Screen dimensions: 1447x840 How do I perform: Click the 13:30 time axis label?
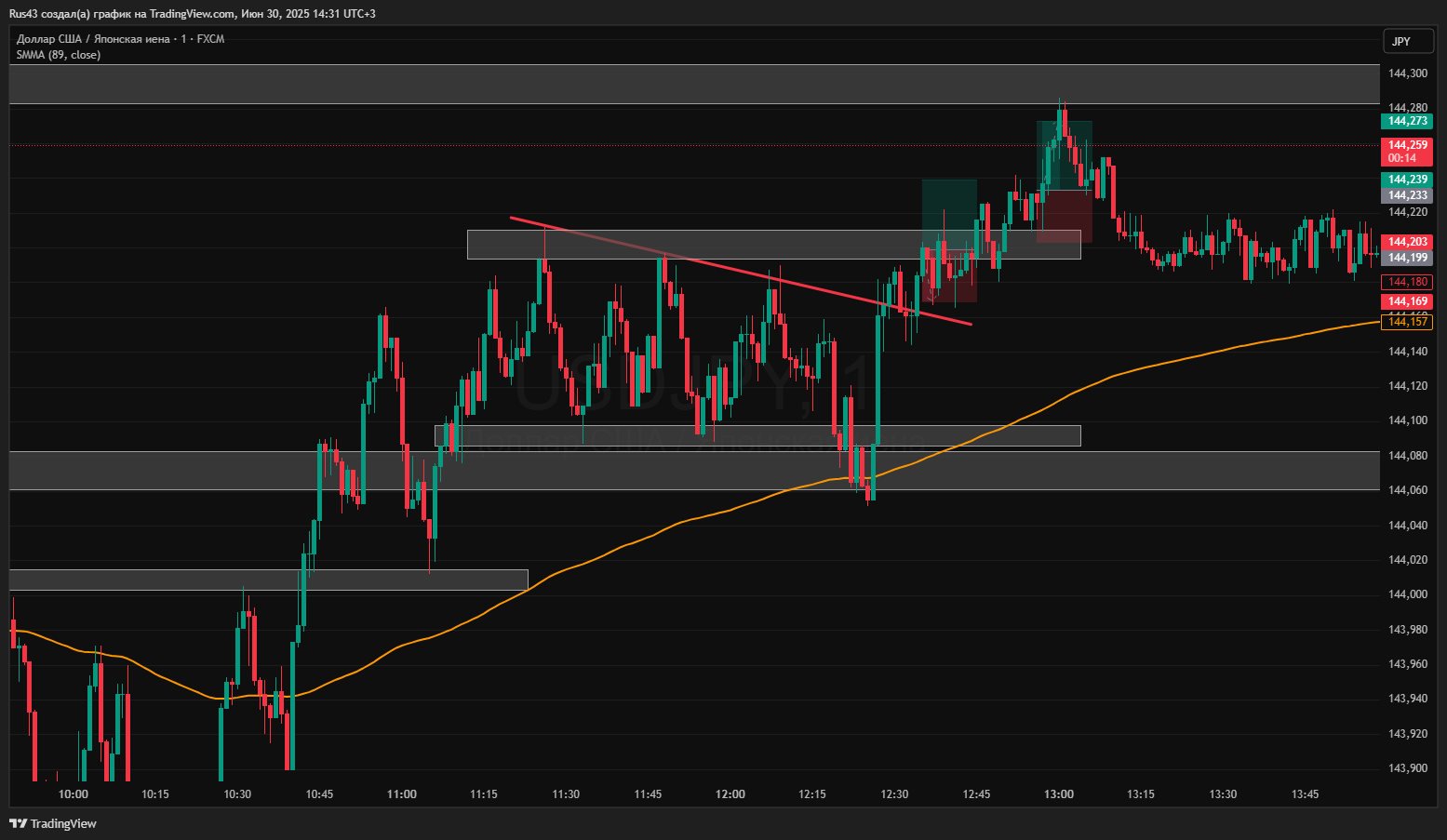[x=1223, y=794]
